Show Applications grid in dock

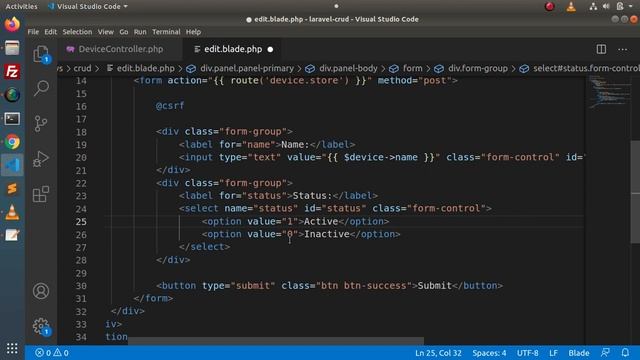[x=12, y=348]
